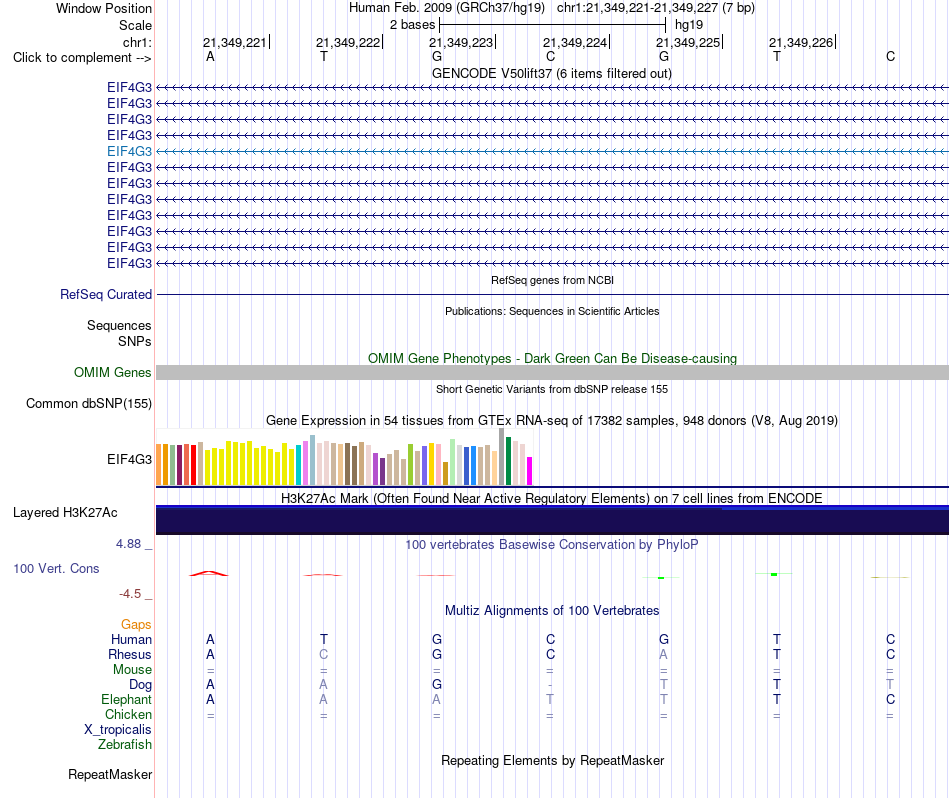Click the Zebrafish species label

coord(125,744)
